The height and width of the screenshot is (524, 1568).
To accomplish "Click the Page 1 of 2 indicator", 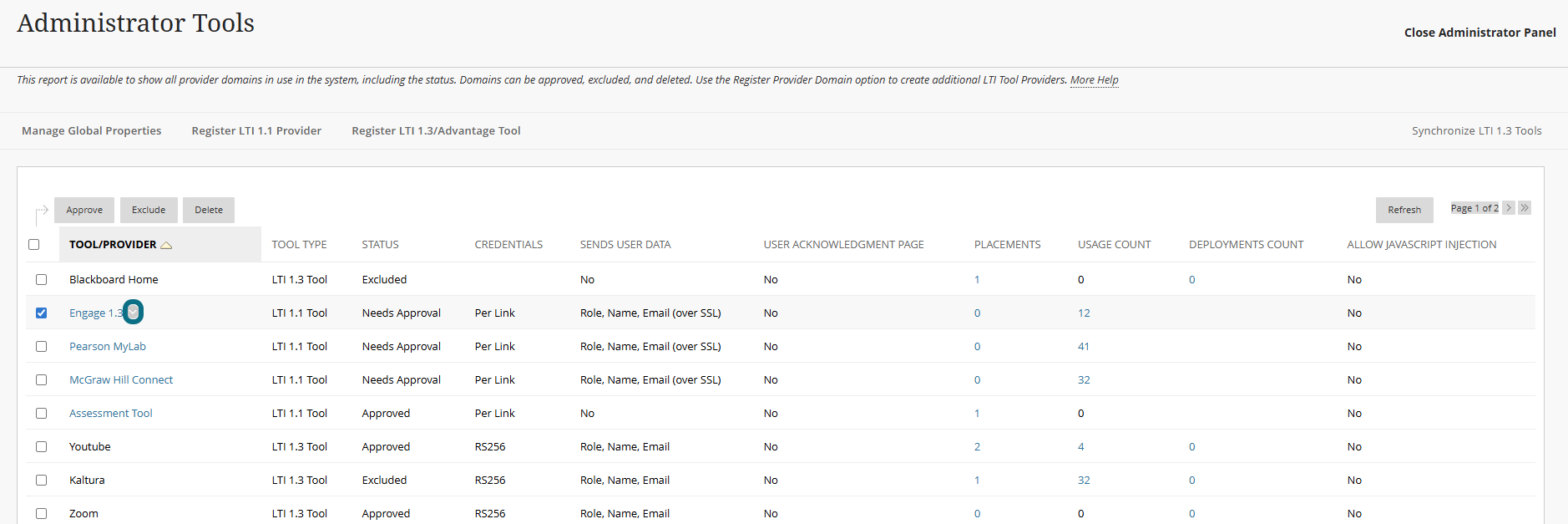I will tap(1474, 208).
